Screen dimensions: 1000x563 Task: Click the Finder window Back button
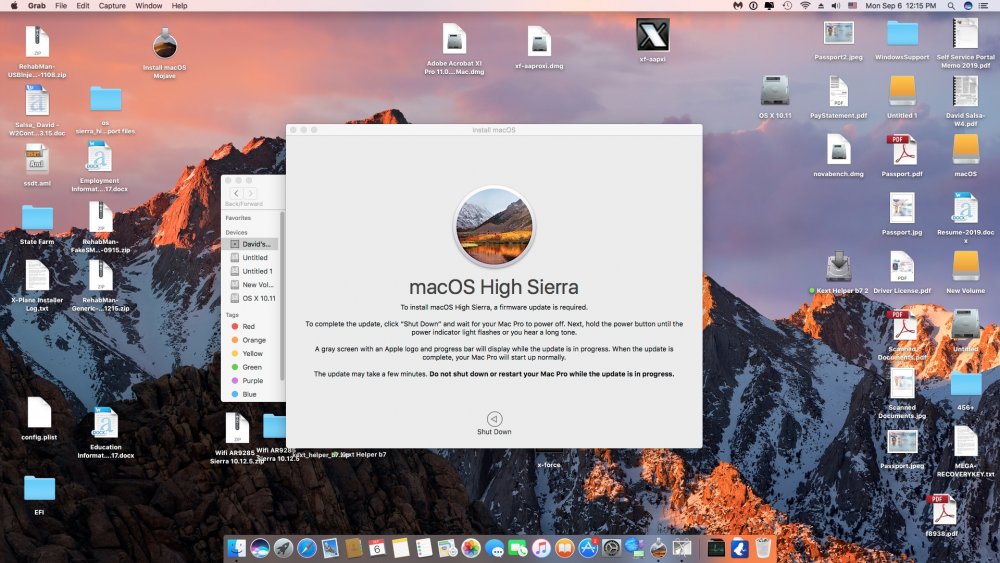(236, 193)
